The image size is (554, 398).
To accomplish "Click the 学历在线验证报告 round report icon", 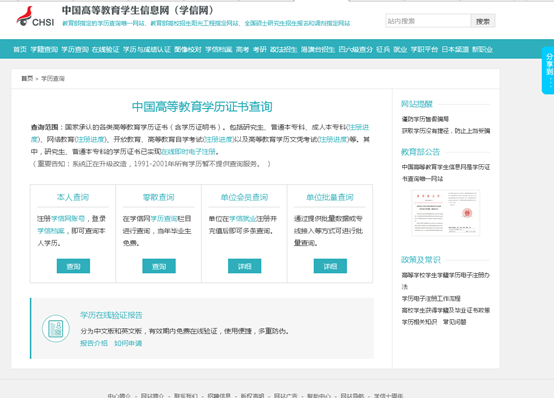I will [x=56, y=328].
